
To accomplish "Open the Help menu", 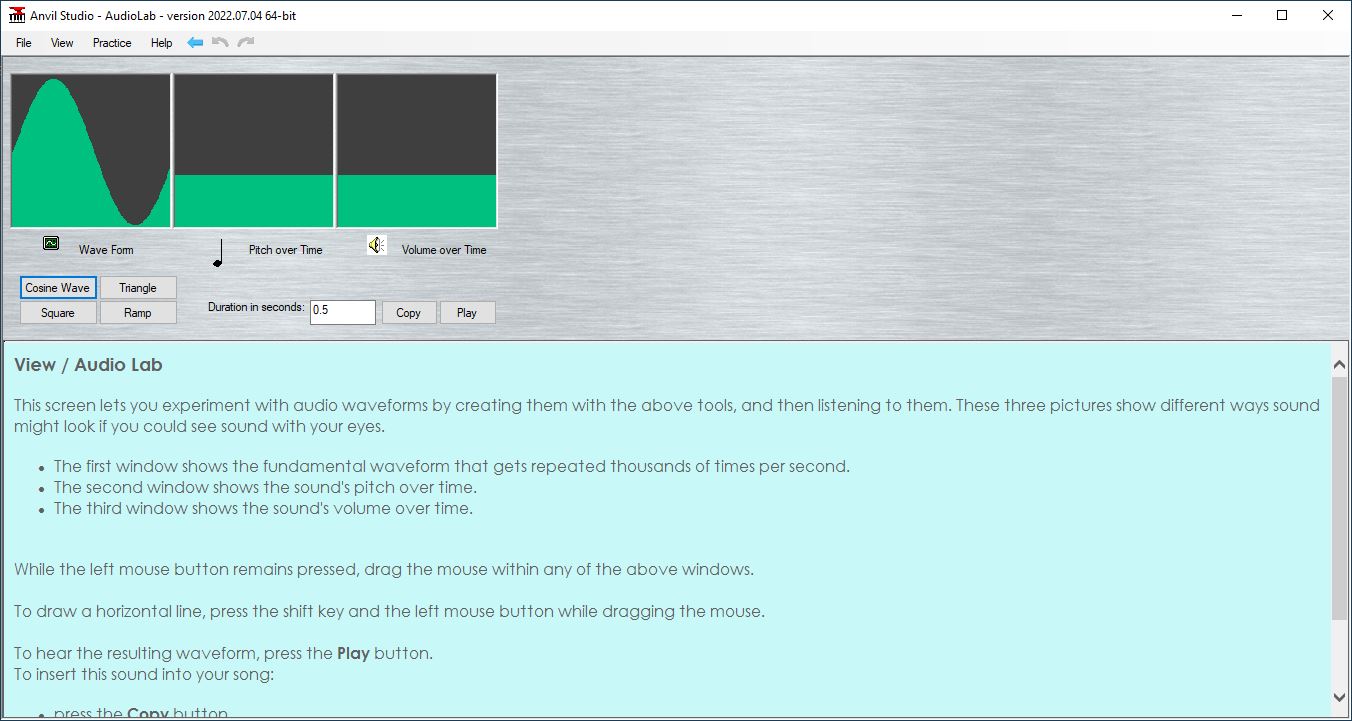I will tap(161, 43).
